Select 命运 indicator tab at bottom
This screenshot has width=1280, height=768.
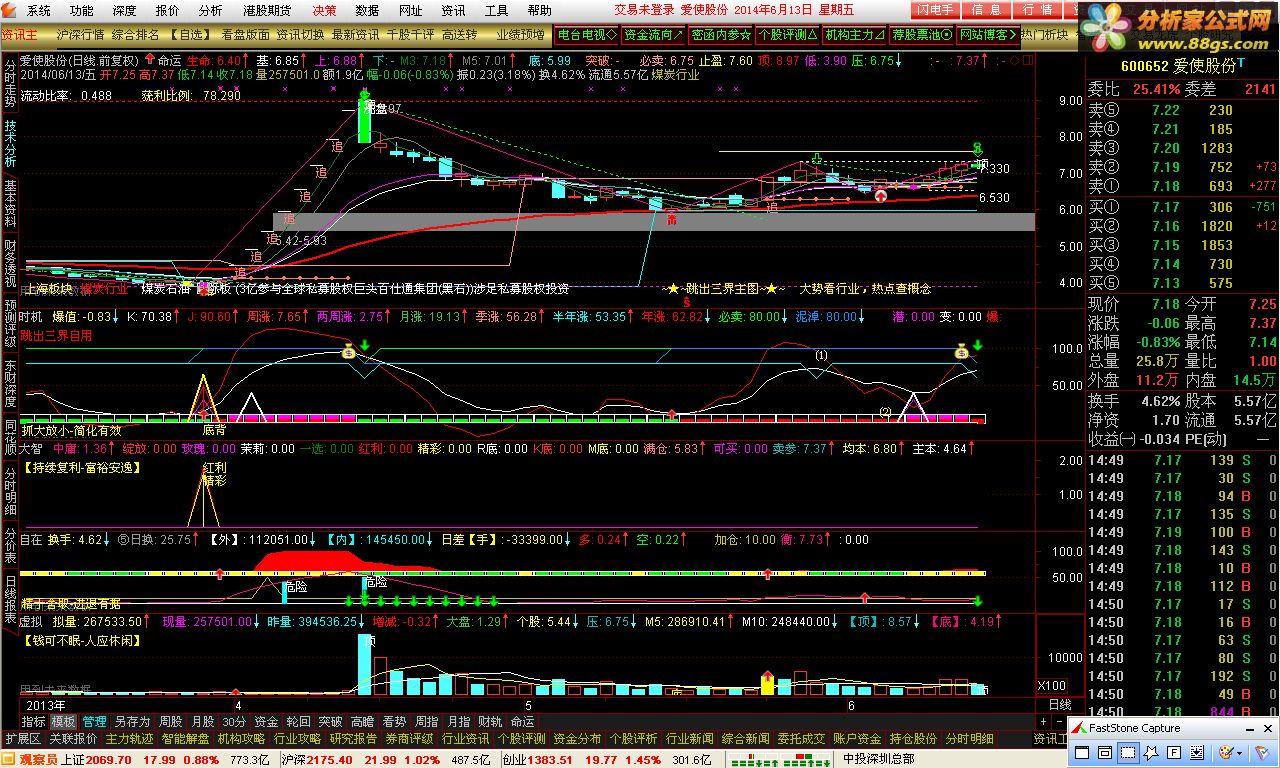point(522,721)
